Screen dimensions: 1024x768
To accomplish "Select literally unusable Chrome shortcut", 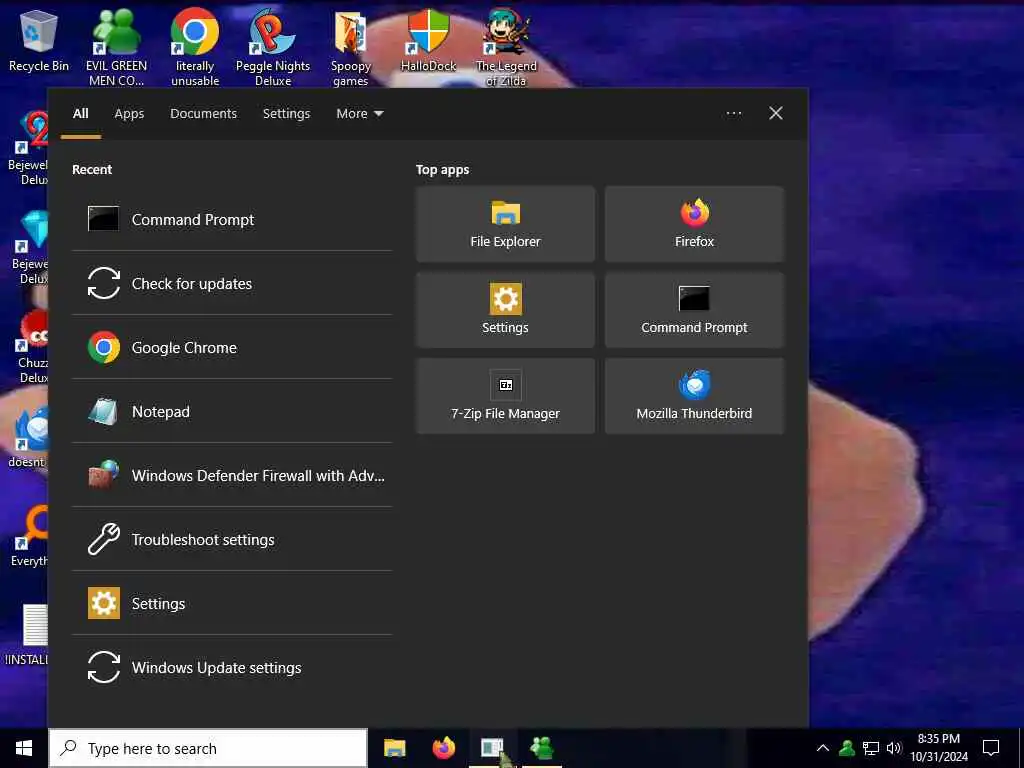I will (x=195, y=47).
